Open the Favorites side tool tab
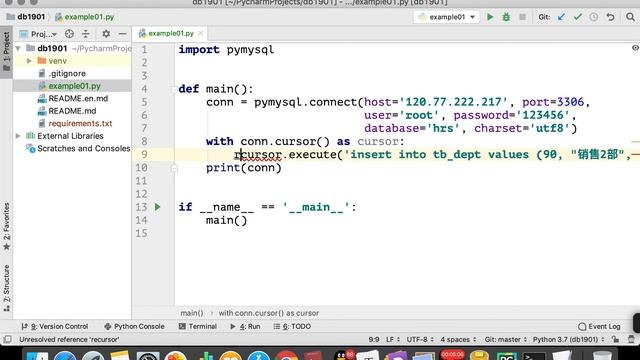Image resolution: width=640 pixels, height=360 pixels. click(x=6, y=227)
